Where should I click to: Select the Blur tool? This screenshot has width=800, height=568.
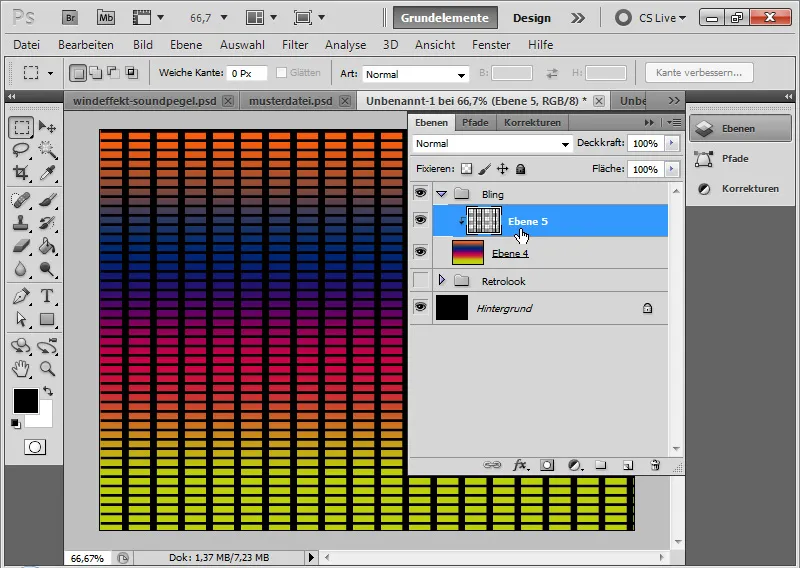point(21,269)
